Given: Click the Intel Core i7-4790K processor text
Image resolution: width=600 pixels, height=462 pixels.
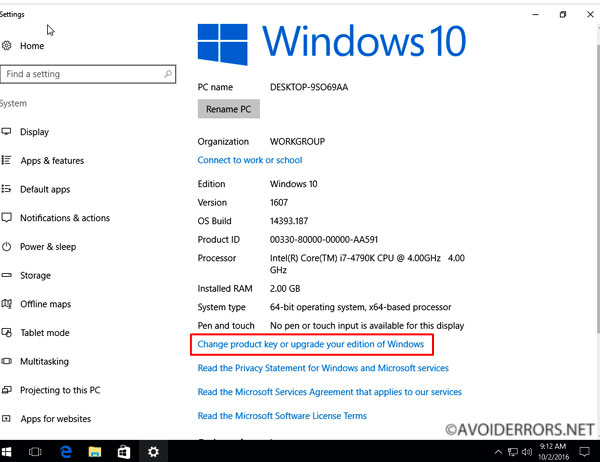Looking at the screenshot, I should coord(367,264).
